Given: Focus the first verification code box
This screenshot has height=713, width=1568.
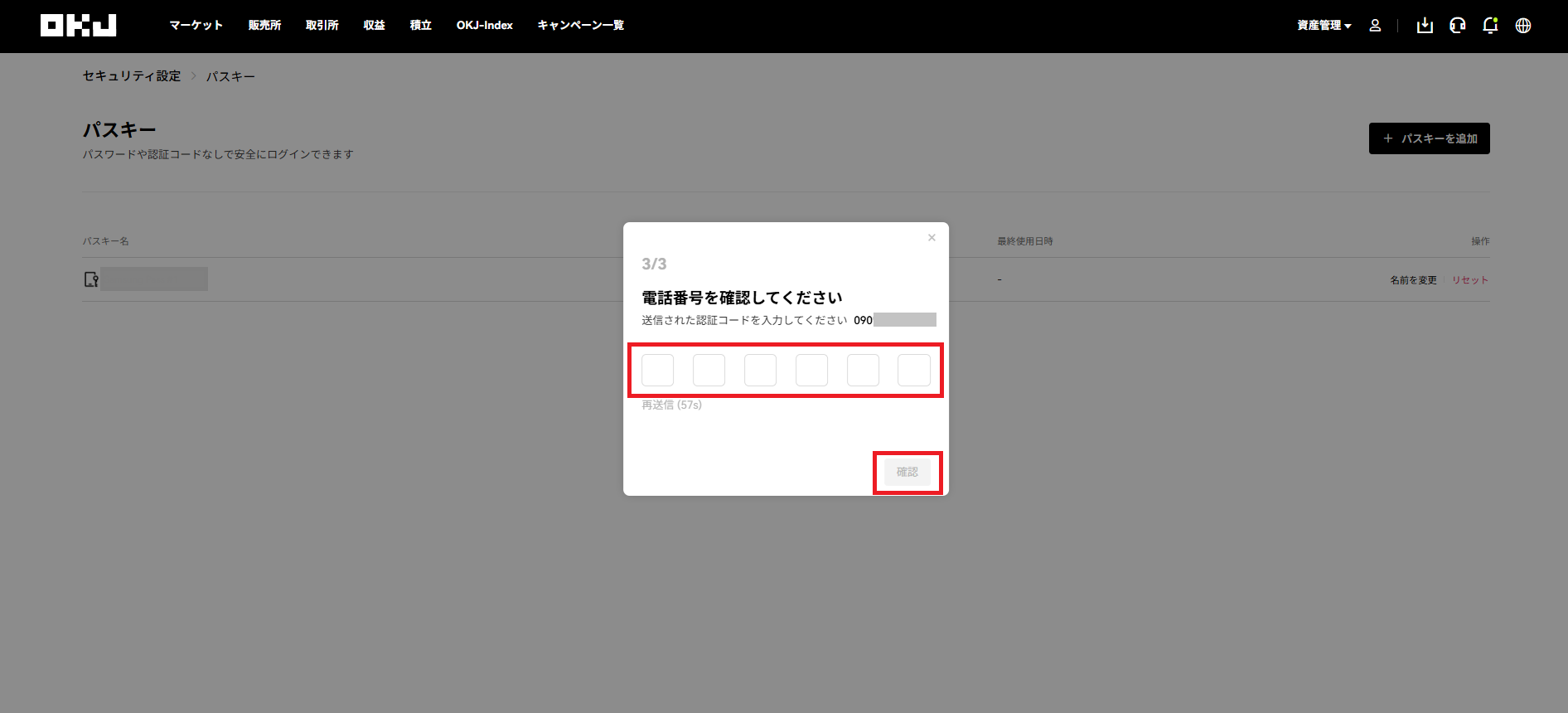Looking at the screenshot, I should click(x=658, y=370).
